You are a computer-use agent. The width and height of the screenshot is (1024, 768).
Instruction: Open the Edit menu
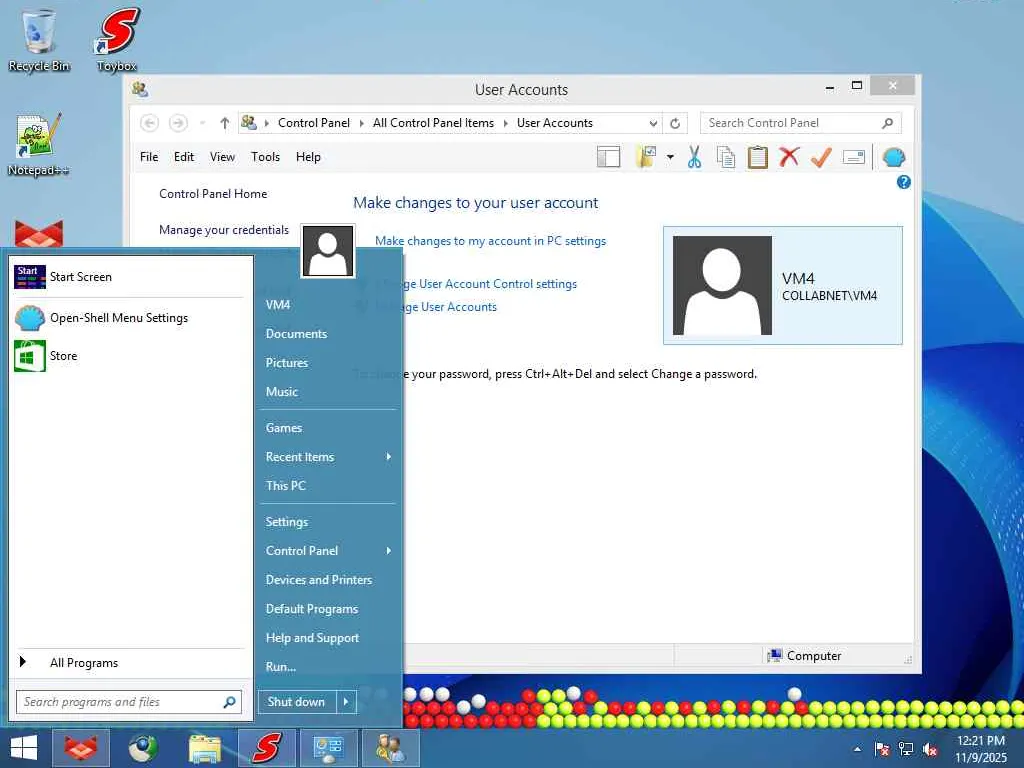pyautogui.click(x=184, y=157)
